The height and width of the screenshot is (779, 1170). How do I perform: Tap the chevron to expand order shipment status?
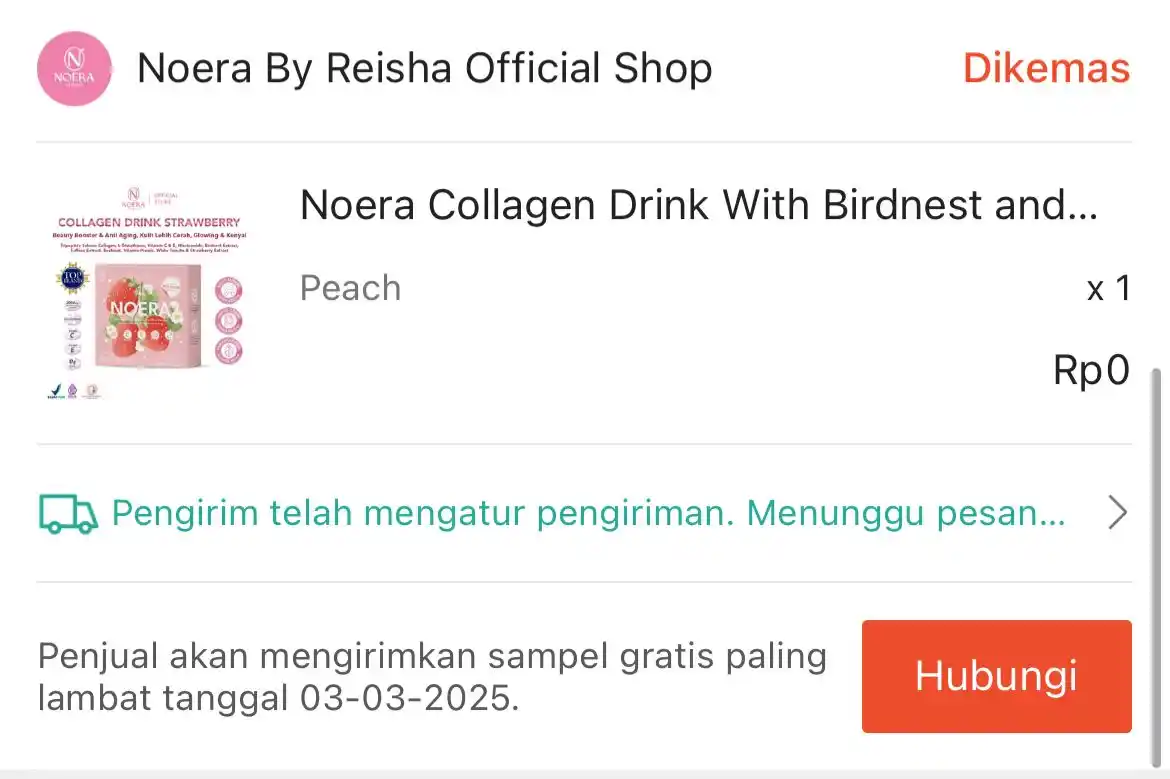coord(1117,512)
